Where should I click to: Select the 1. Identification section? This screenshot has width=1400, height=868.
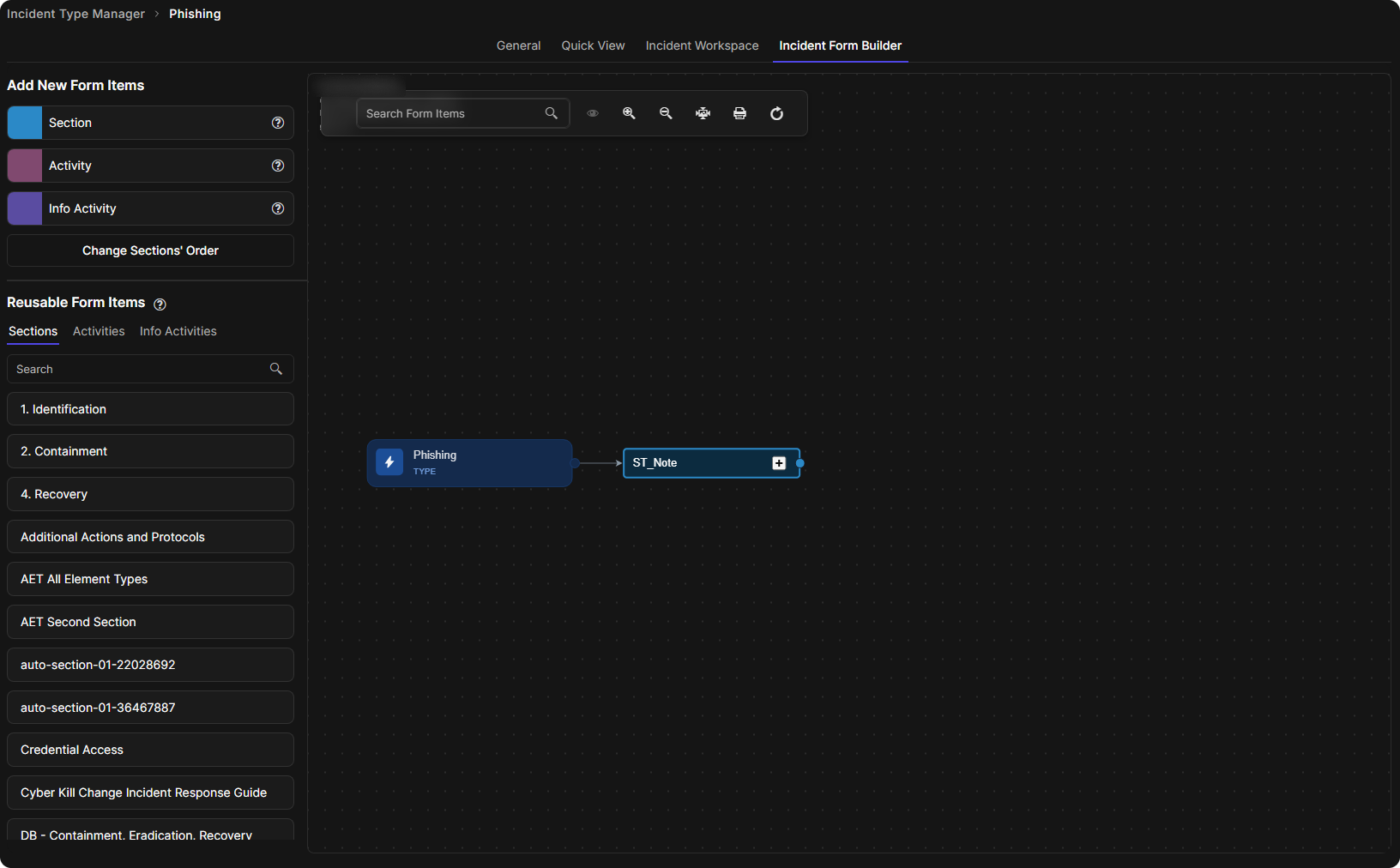coord(150,409)
